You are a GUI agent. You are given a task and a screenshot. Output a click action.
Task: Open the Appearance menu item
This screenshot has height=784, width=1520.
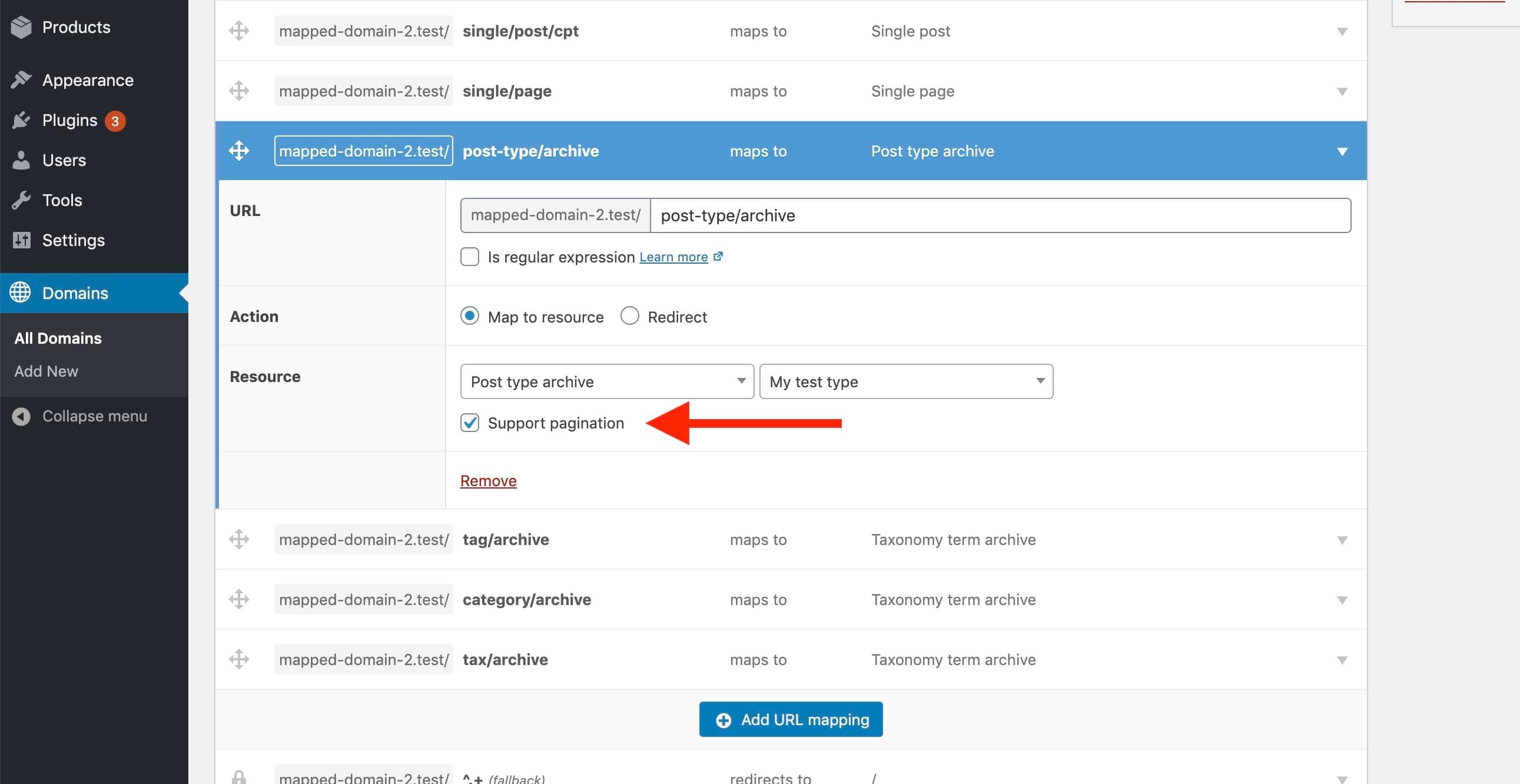click(x=87, y=80)
